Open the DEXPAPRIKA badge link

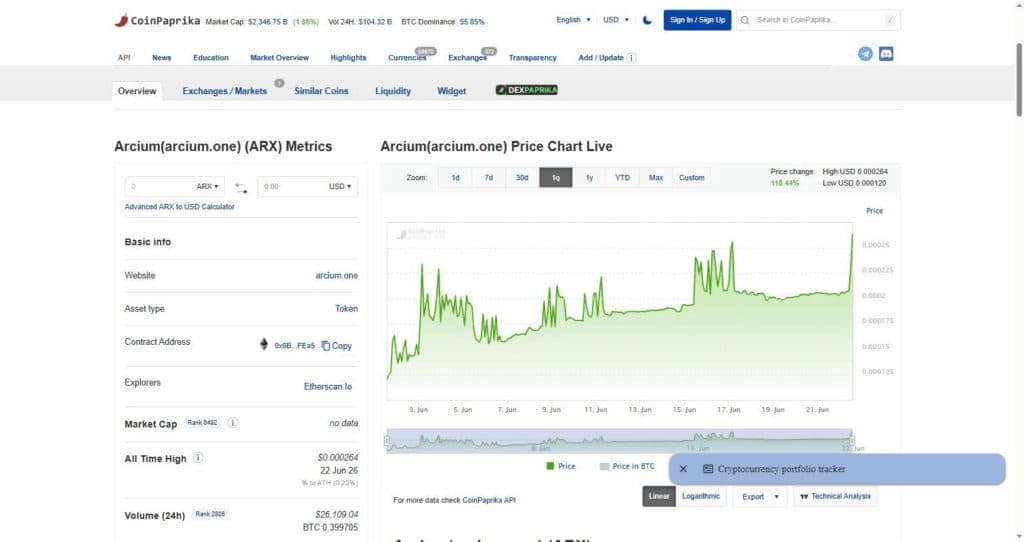coord(526,90)
